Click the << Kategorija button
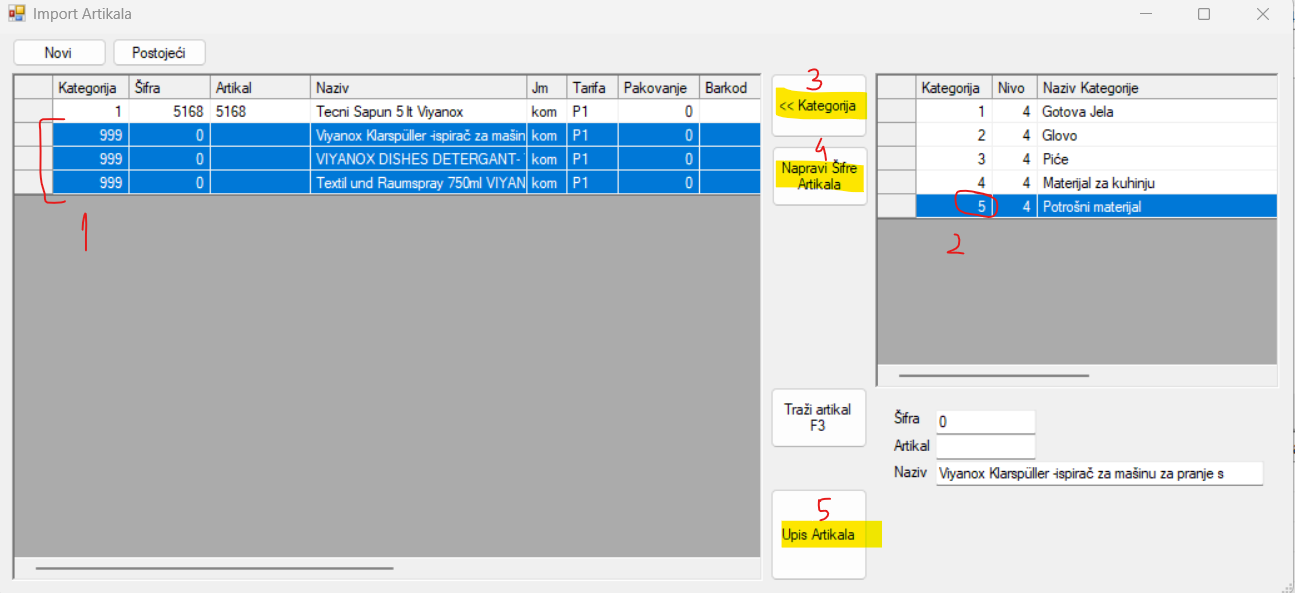The image size is (1295, 593). (819, 105)
